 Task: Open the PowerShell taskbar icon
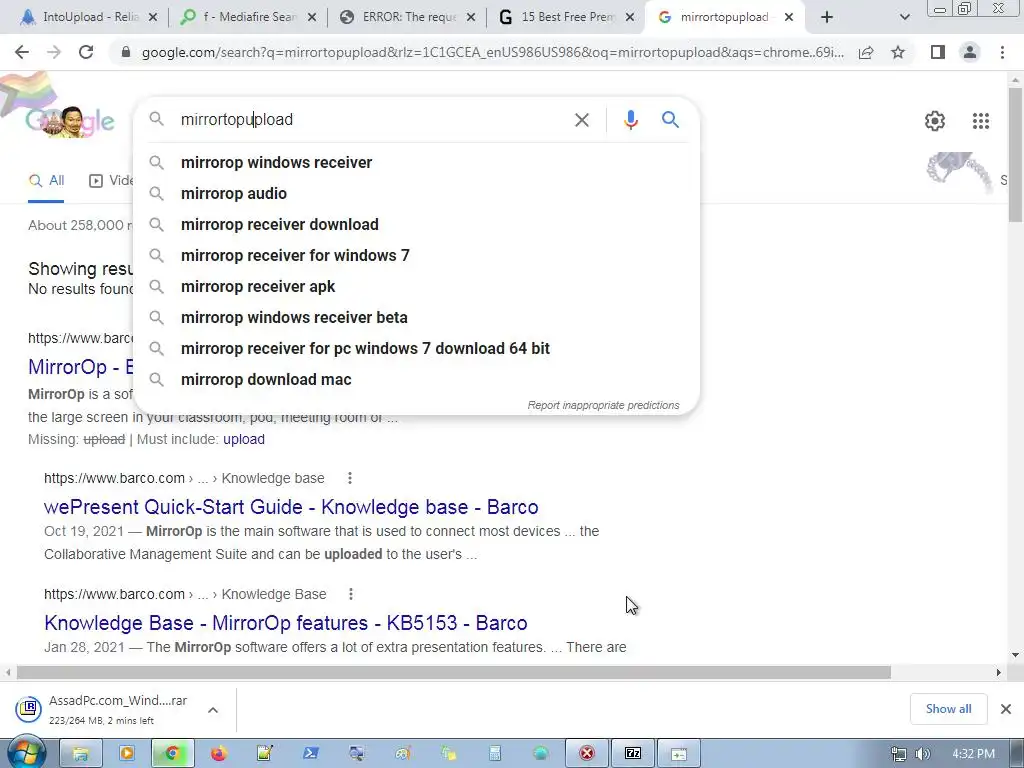pyautogui.click(x=311, y=754)
